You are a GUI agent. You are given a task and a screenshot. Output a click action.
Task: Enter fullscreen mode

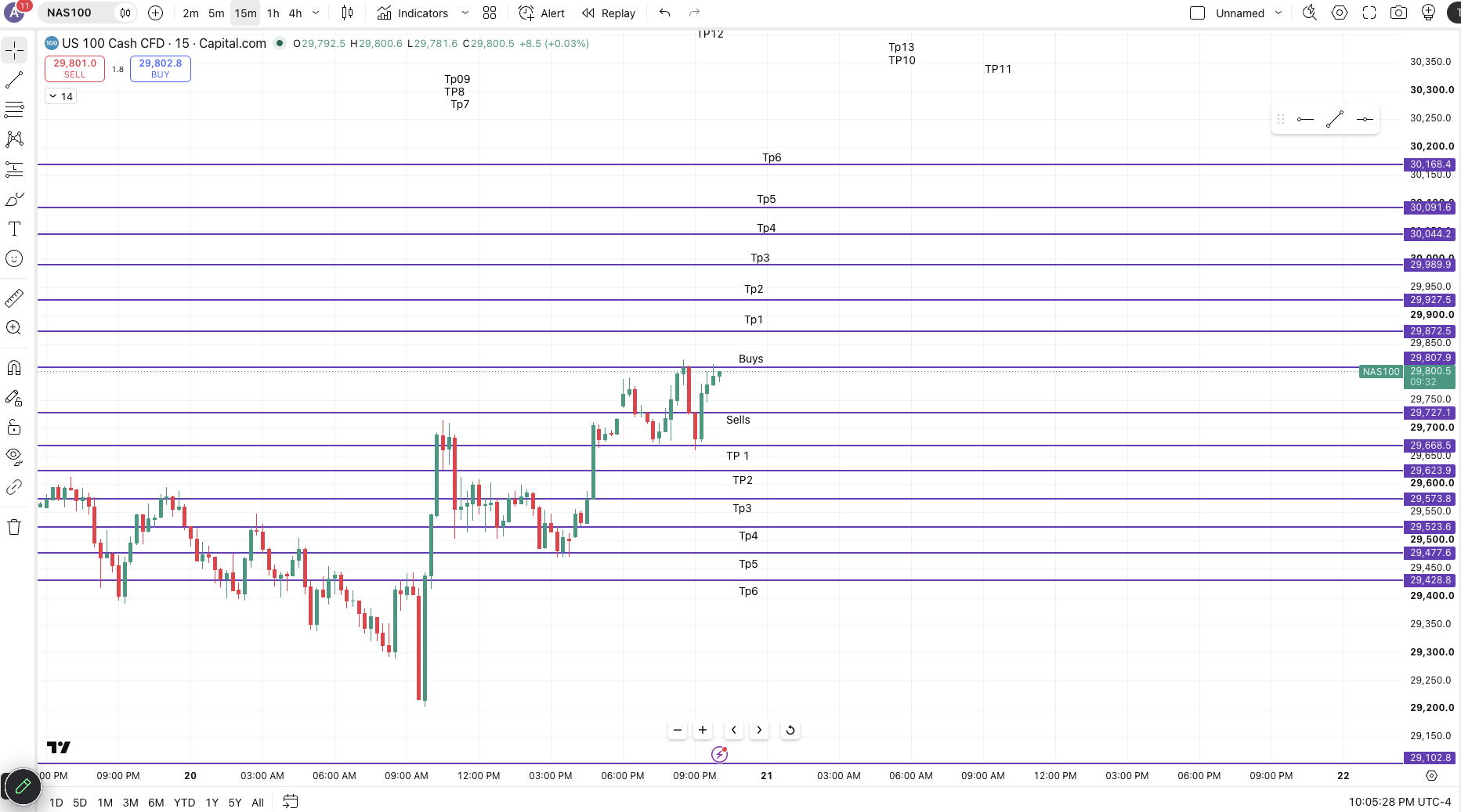click(x=1369, y=13)
